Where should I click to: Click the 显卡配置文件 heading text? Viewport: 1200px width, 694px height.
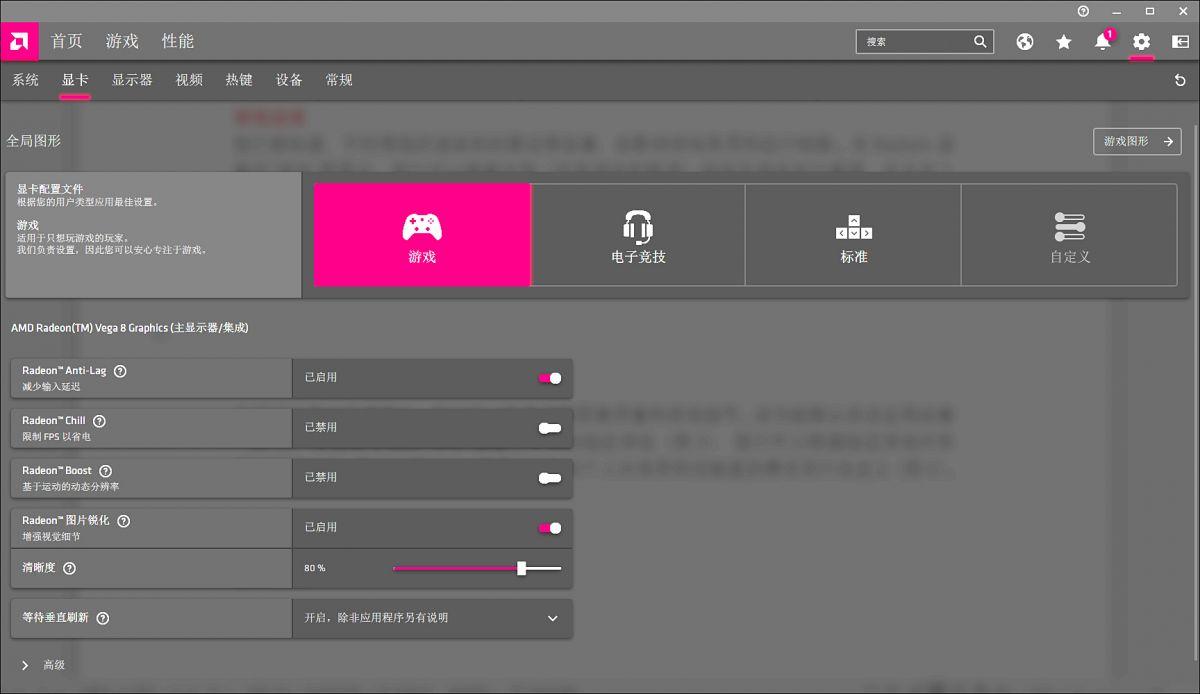point(50,189)
